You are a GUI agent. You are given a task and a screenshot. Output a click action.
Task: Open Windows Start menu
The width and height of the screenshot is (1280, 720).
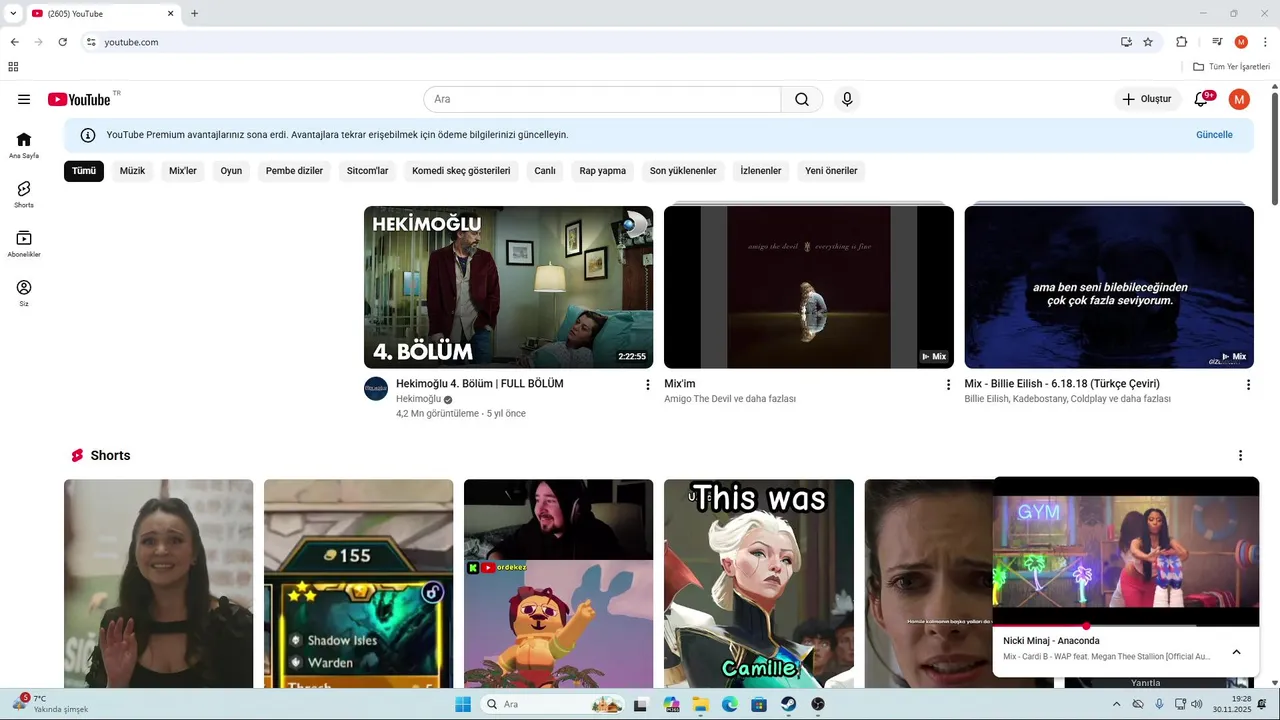463,704
